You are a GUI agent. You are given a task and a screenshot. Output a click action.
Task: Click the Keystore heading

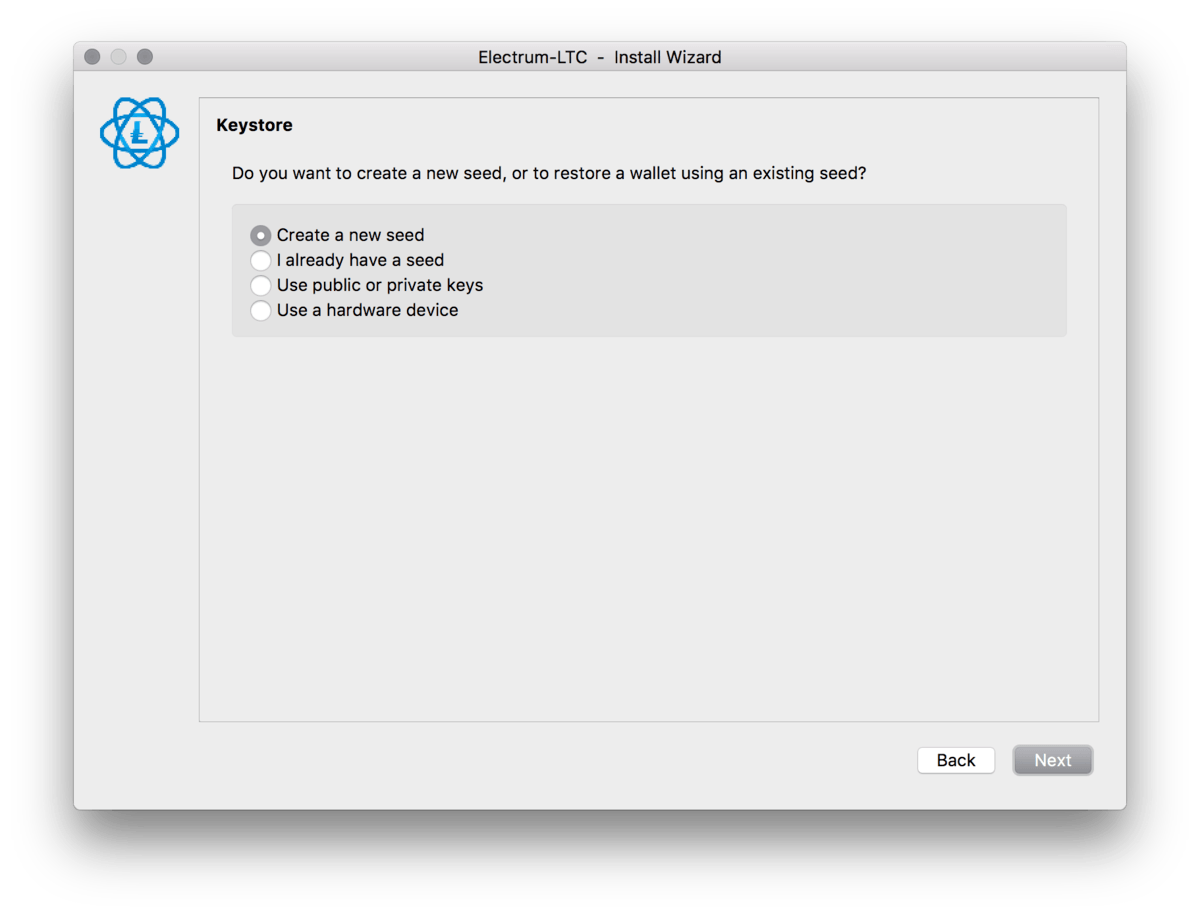254,125
